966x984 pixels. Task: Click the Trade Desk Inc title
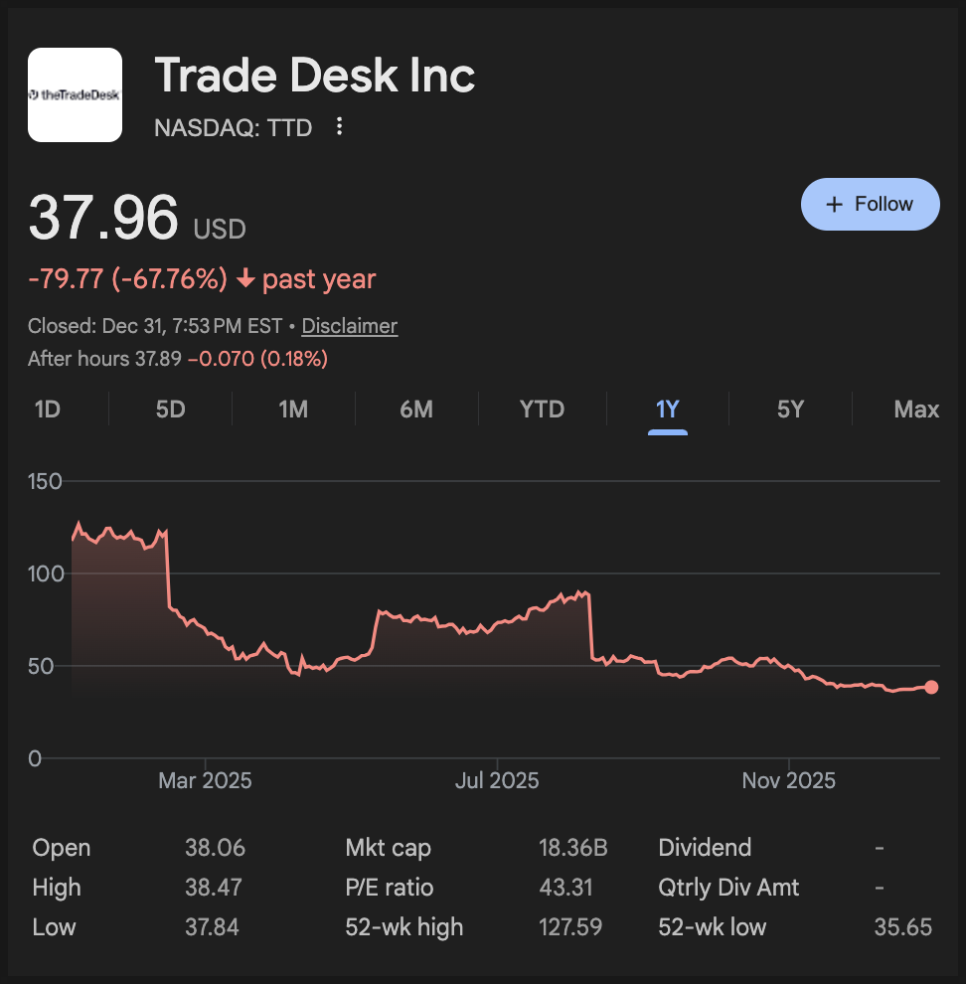pyautogui.click(x=315, y=75)
